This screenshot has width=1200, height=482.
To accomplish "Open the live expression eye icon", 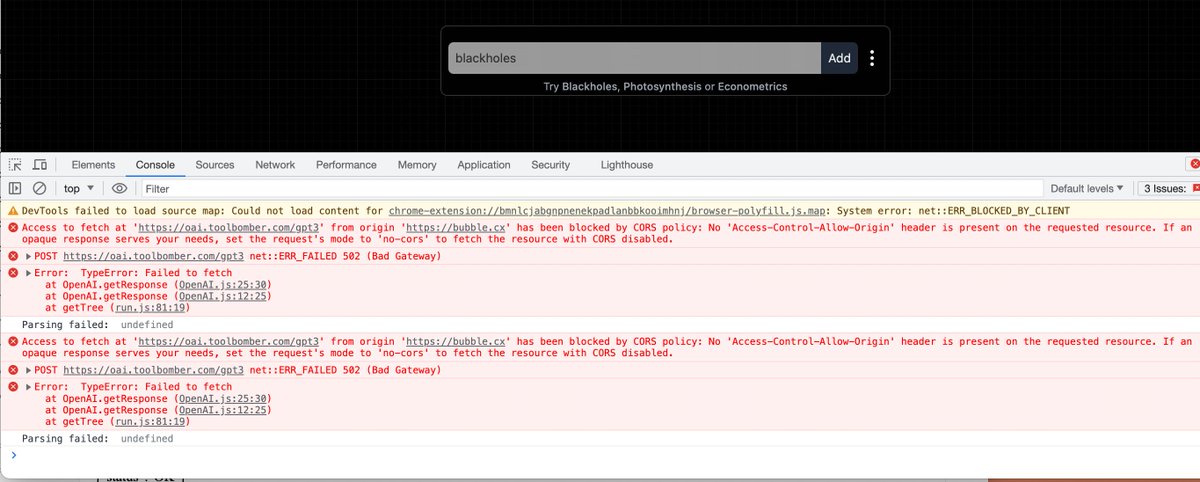I will (x=119, y=188).
